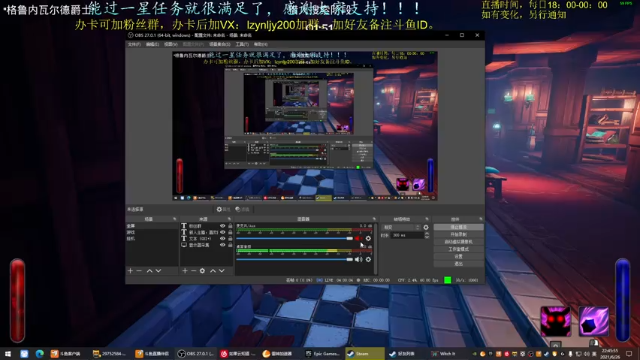Undock the Scenes panel via header icon
This screenshot has height=360, width=640.
[175, 219]
